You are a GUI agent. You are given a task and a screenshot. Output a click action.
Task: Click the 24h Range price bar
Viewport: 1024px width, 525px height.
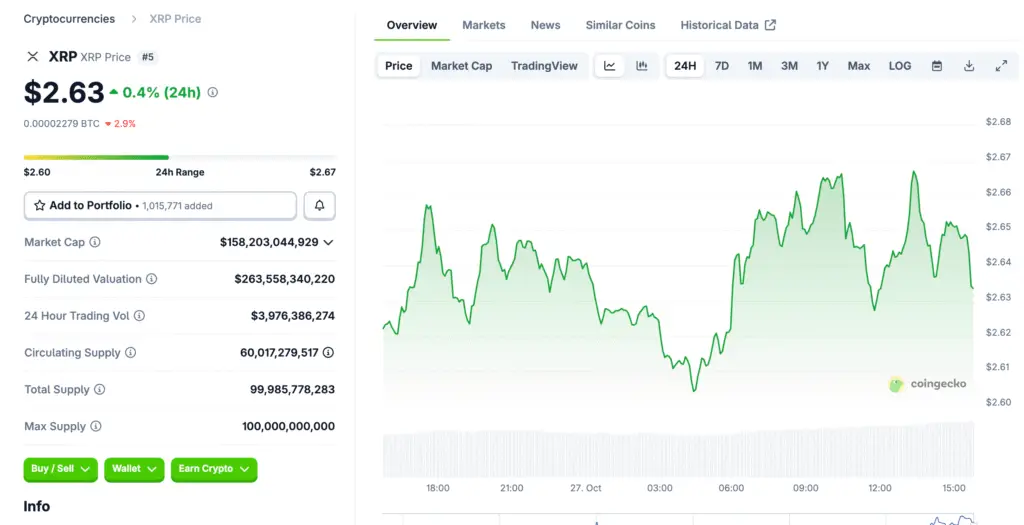tap(180, 157)
